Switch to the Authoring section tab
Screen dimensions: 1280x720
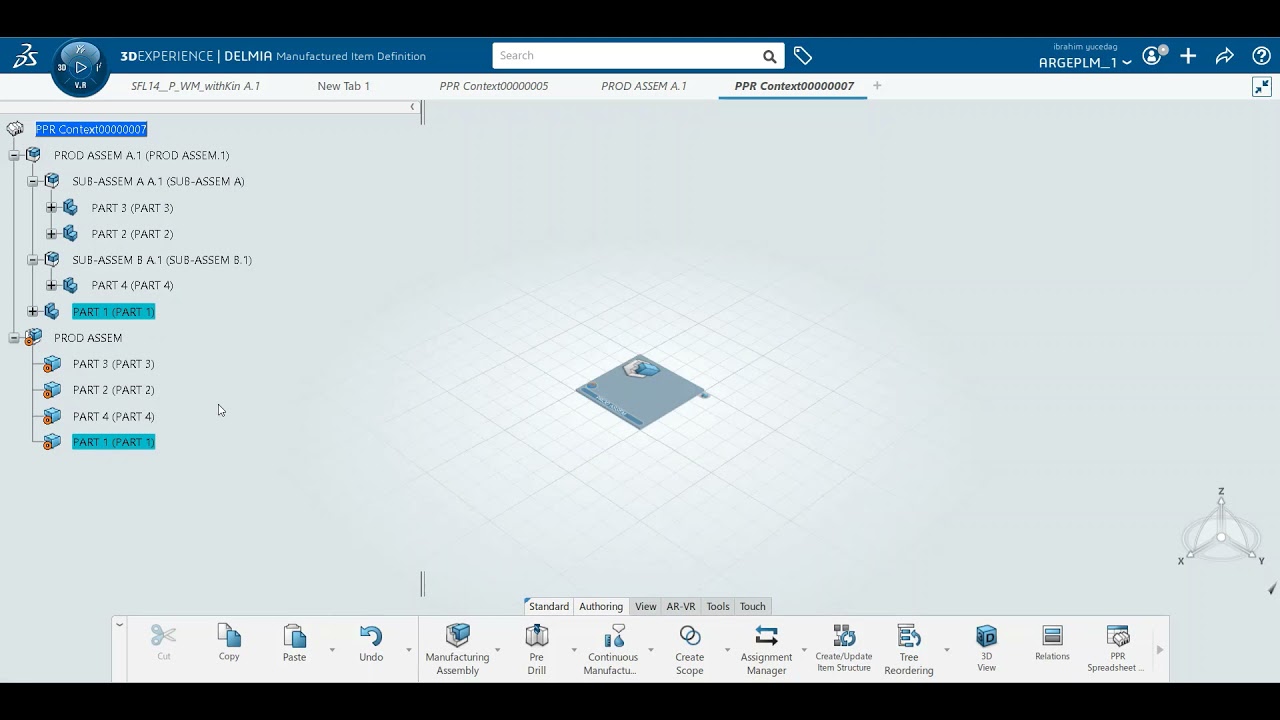(601, 606)
